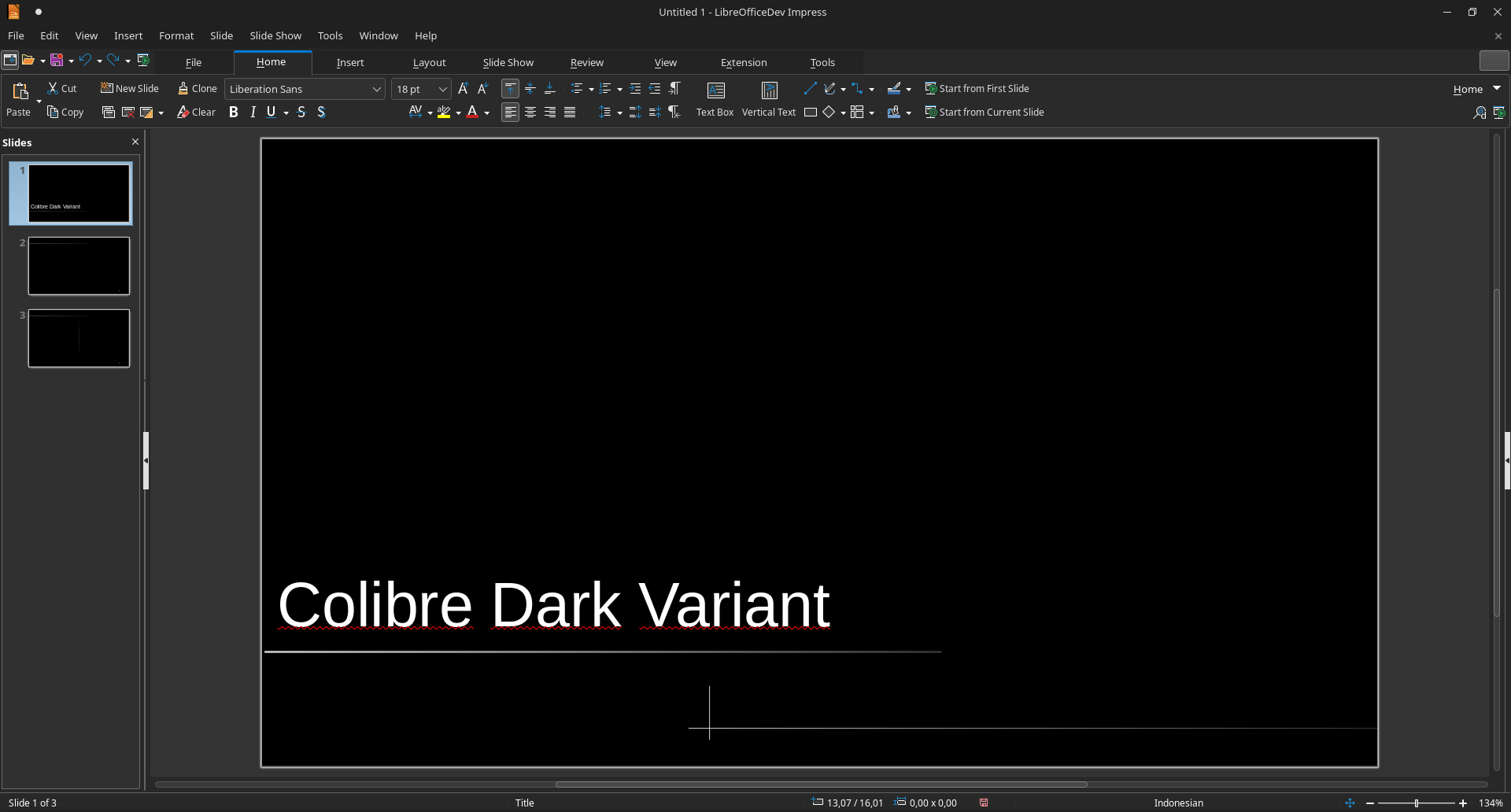Select the diamond basic shape tool
This screenshot has height=812, width=1511.
tap(829, 113)
